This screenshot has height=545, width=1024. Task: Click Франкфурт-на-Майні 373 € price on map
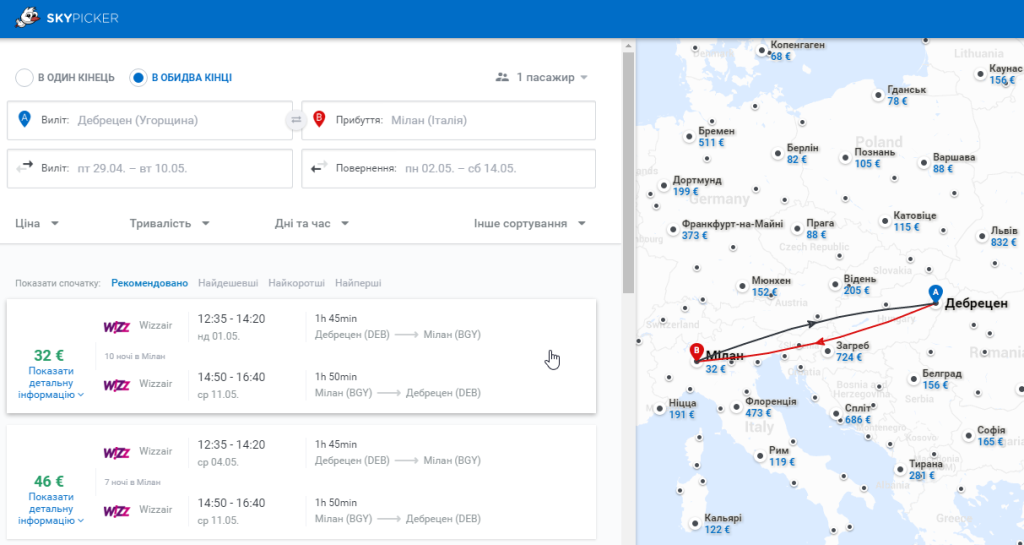click(x=694, y=236)
